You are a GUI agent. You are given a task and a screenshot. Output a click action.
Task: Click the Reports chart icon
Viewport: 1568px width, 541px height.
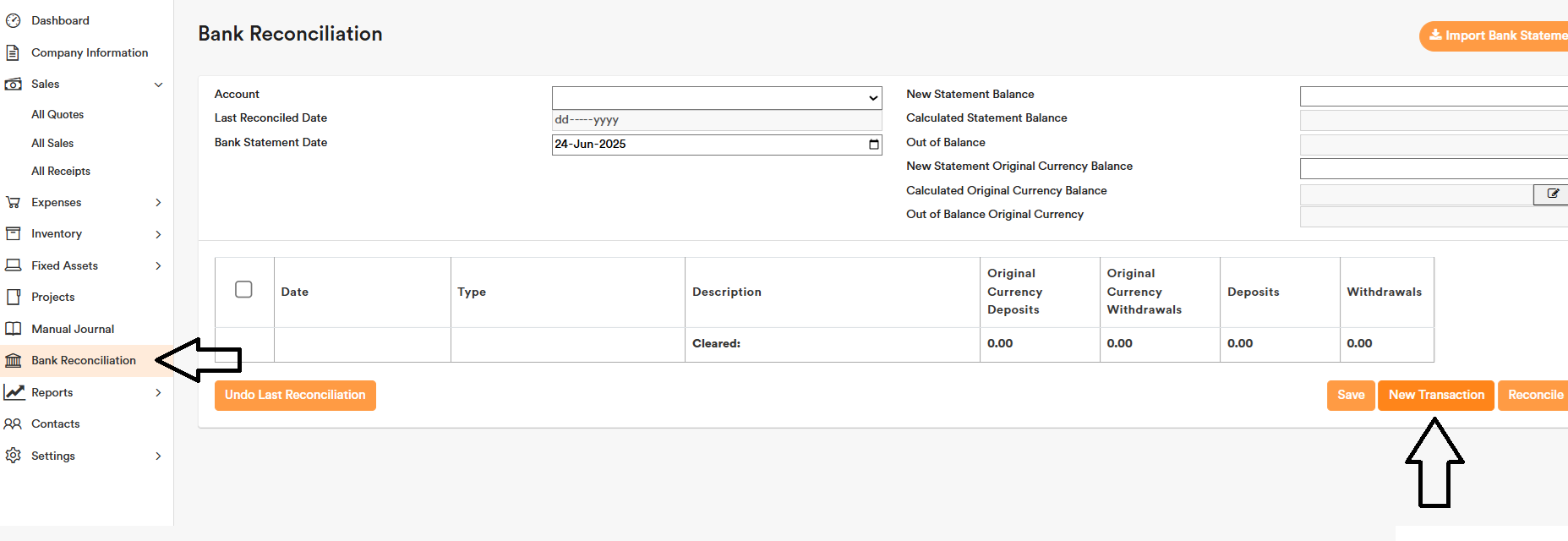pos(14,392)
